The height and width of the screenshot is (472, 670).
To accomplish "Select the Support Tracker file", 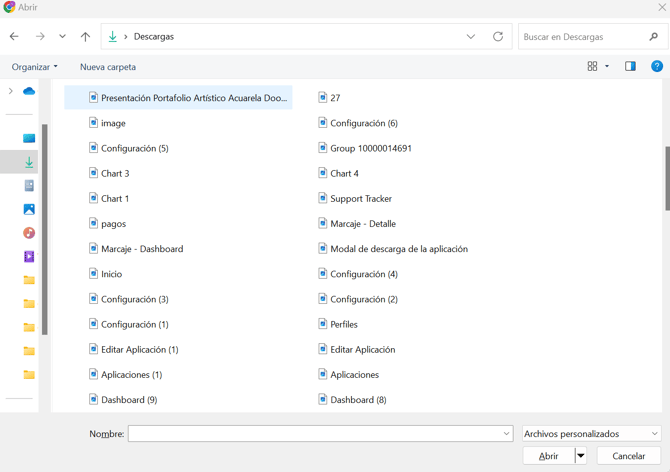I will 360,199.
